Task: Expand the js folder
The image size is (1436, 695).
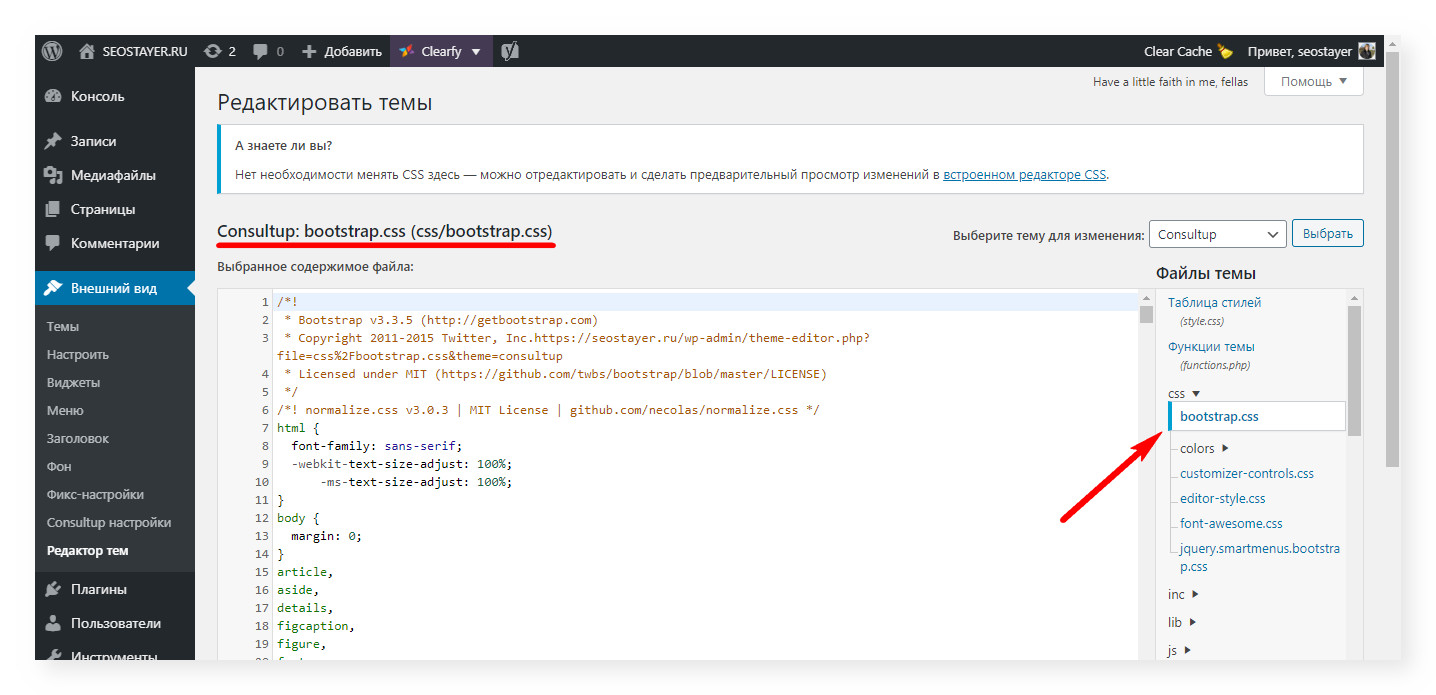Action: point(1180,650)
